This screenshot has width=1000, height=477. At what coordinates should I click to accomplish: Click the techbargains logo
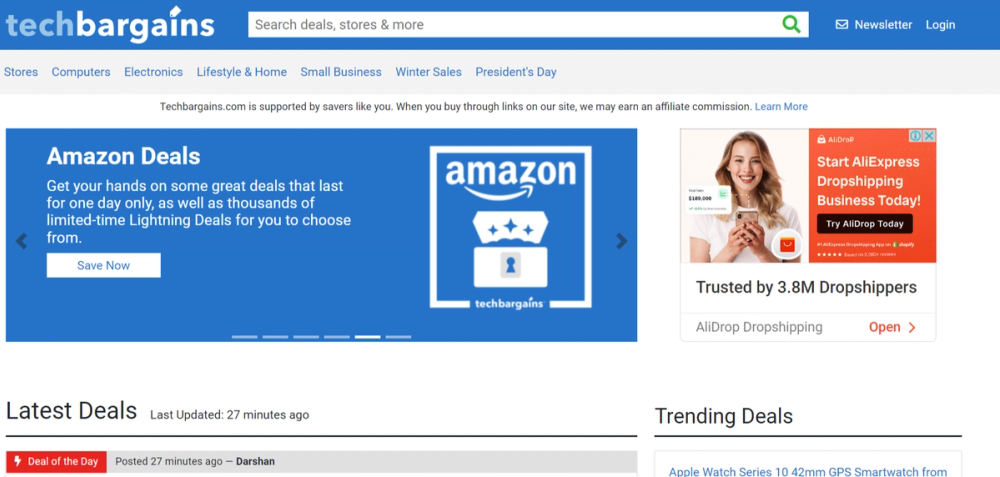point(110,24)
